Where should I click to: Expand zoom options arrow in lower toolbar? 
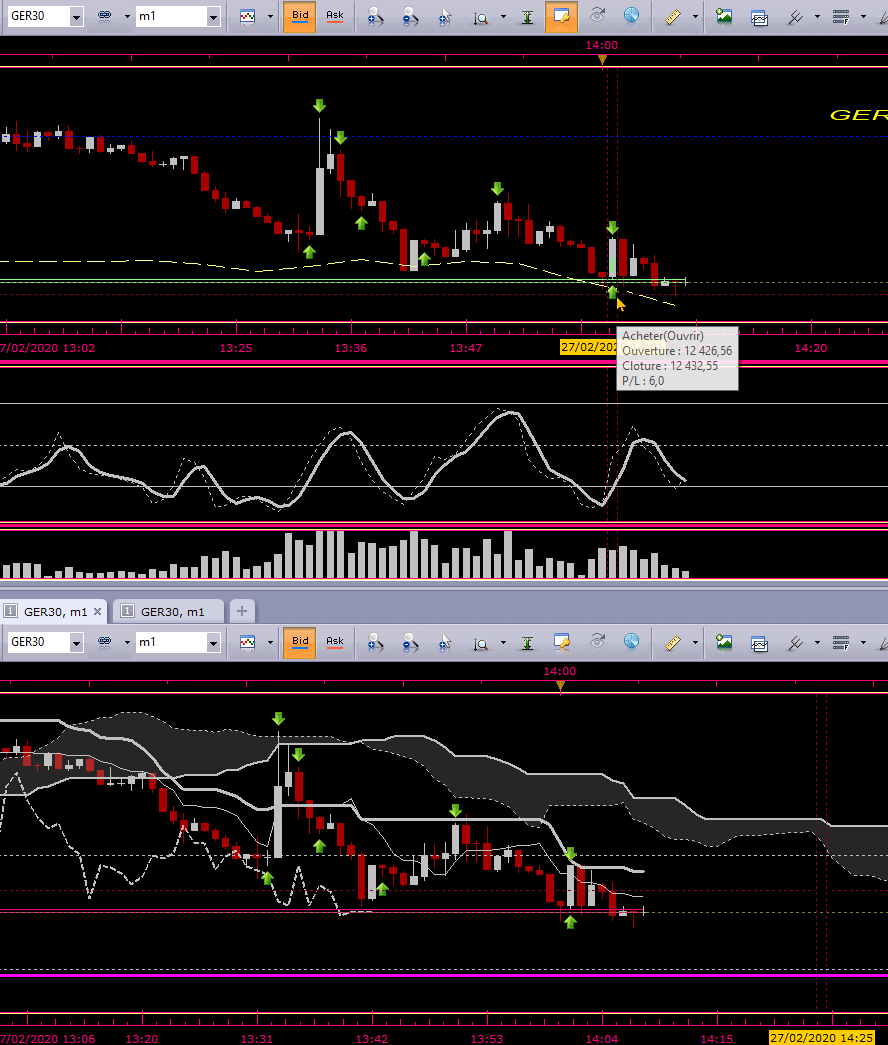point(503,642)
